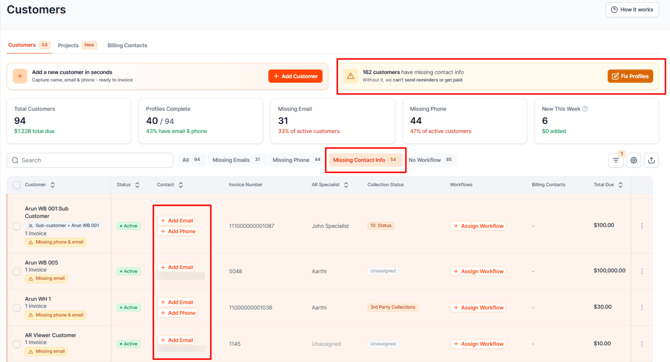
Task: Open row menu for Arun WH 1
Action: [x=642, y=307]
